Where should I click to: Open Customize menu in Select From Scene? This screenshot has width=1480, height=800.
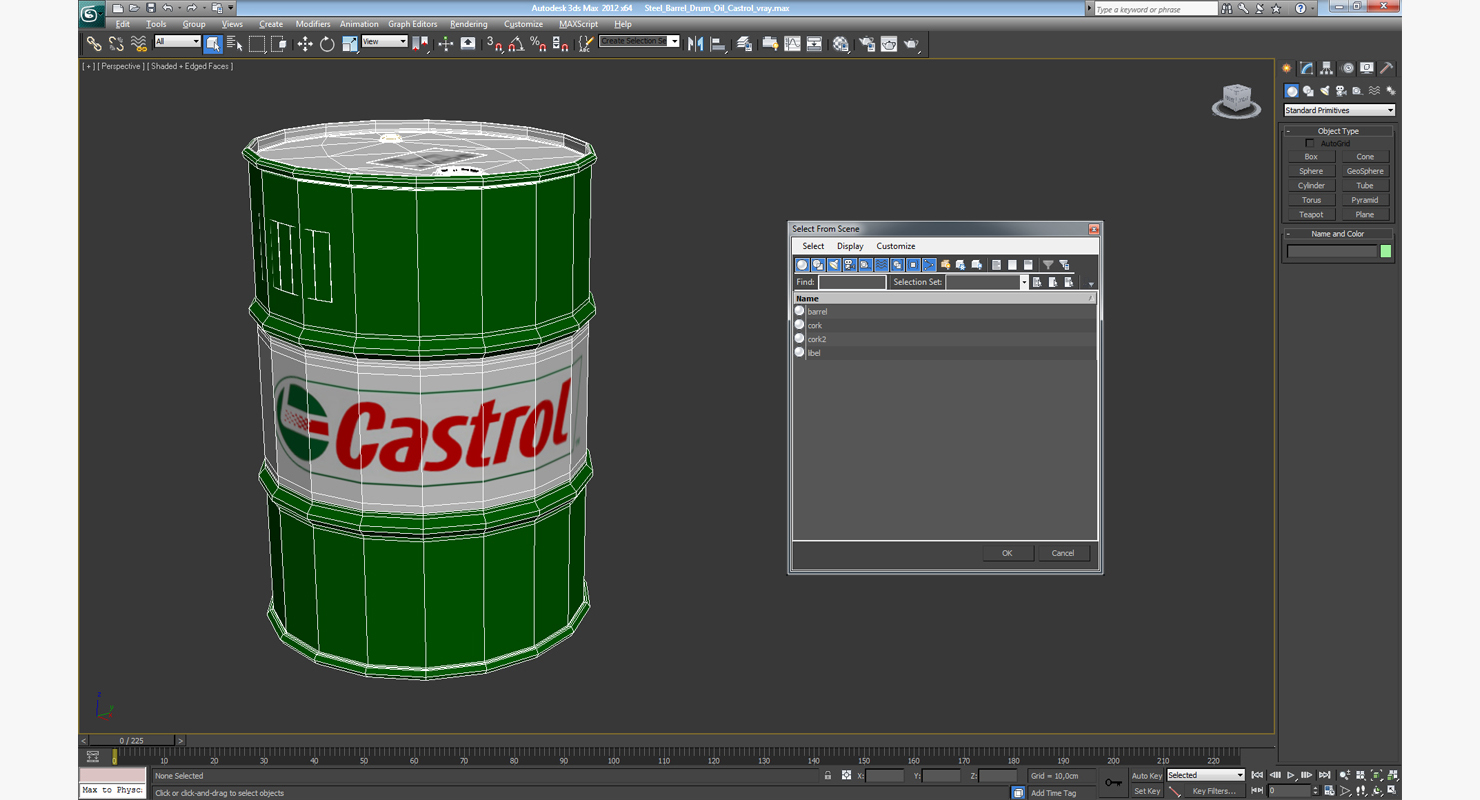click(x=896, y=246)
